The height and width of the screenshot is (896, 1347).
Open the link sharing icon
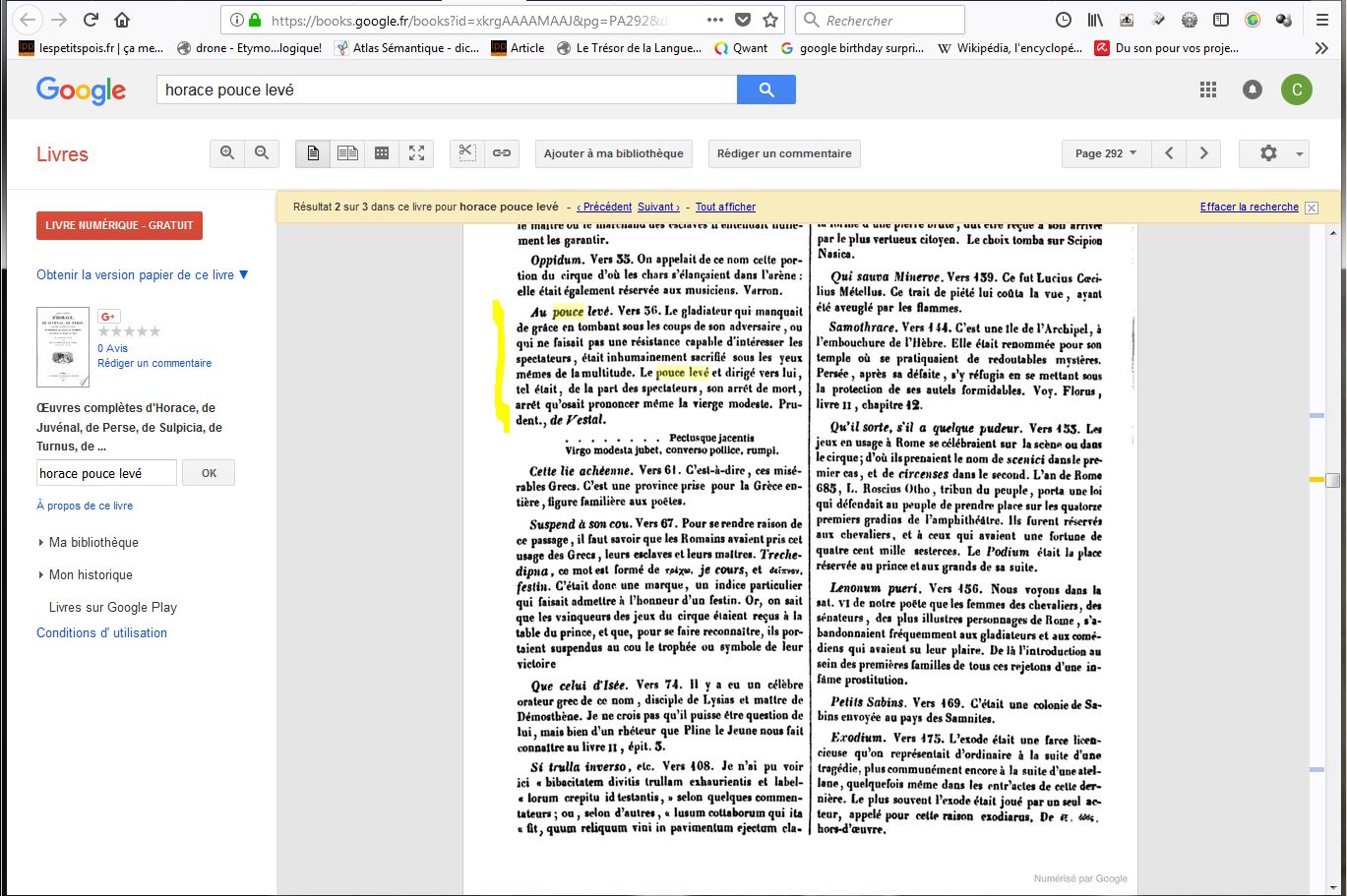[502, 153]
